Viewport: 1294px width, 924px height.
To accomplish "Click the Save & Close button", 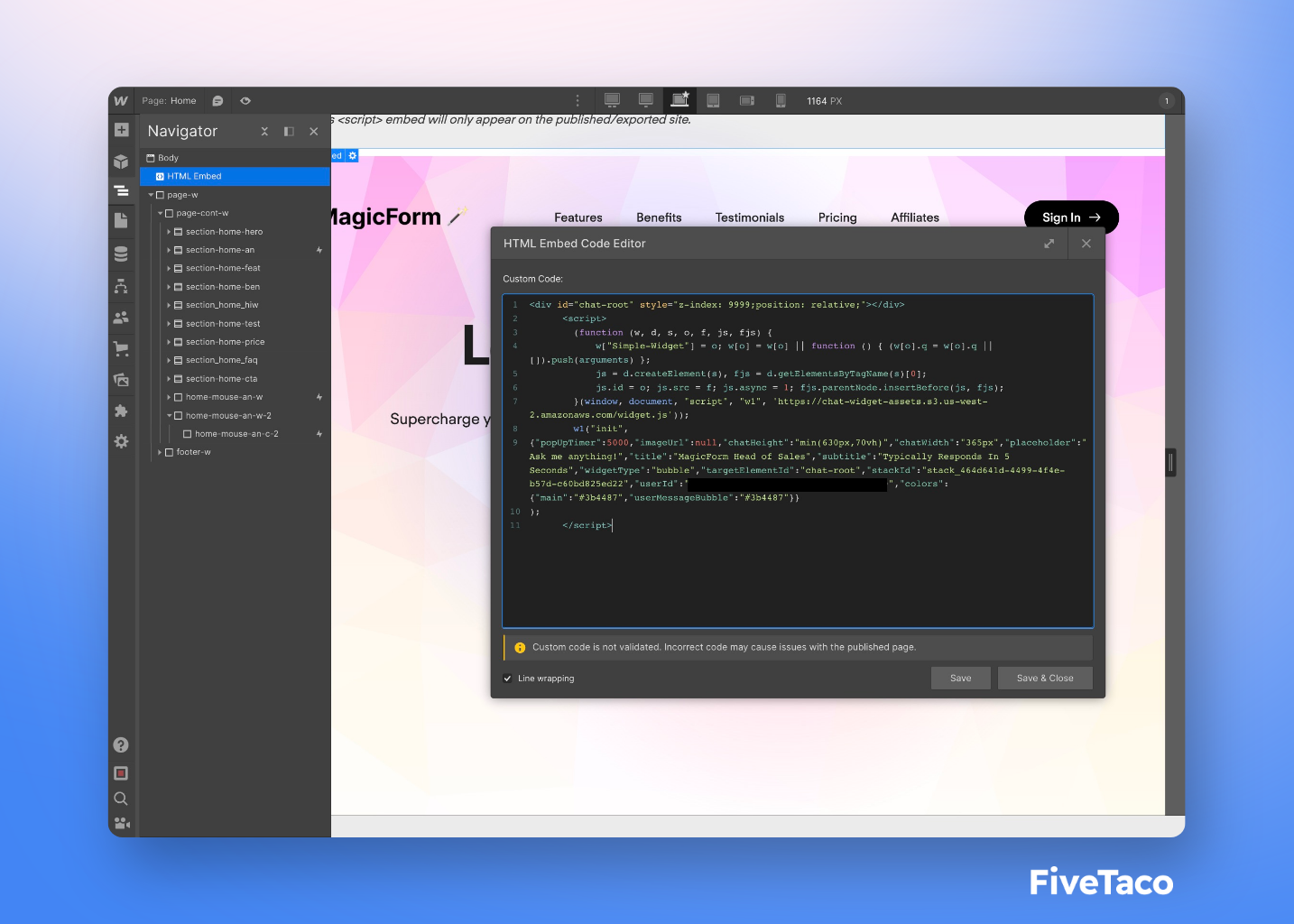I will (x=1045, y=679).
